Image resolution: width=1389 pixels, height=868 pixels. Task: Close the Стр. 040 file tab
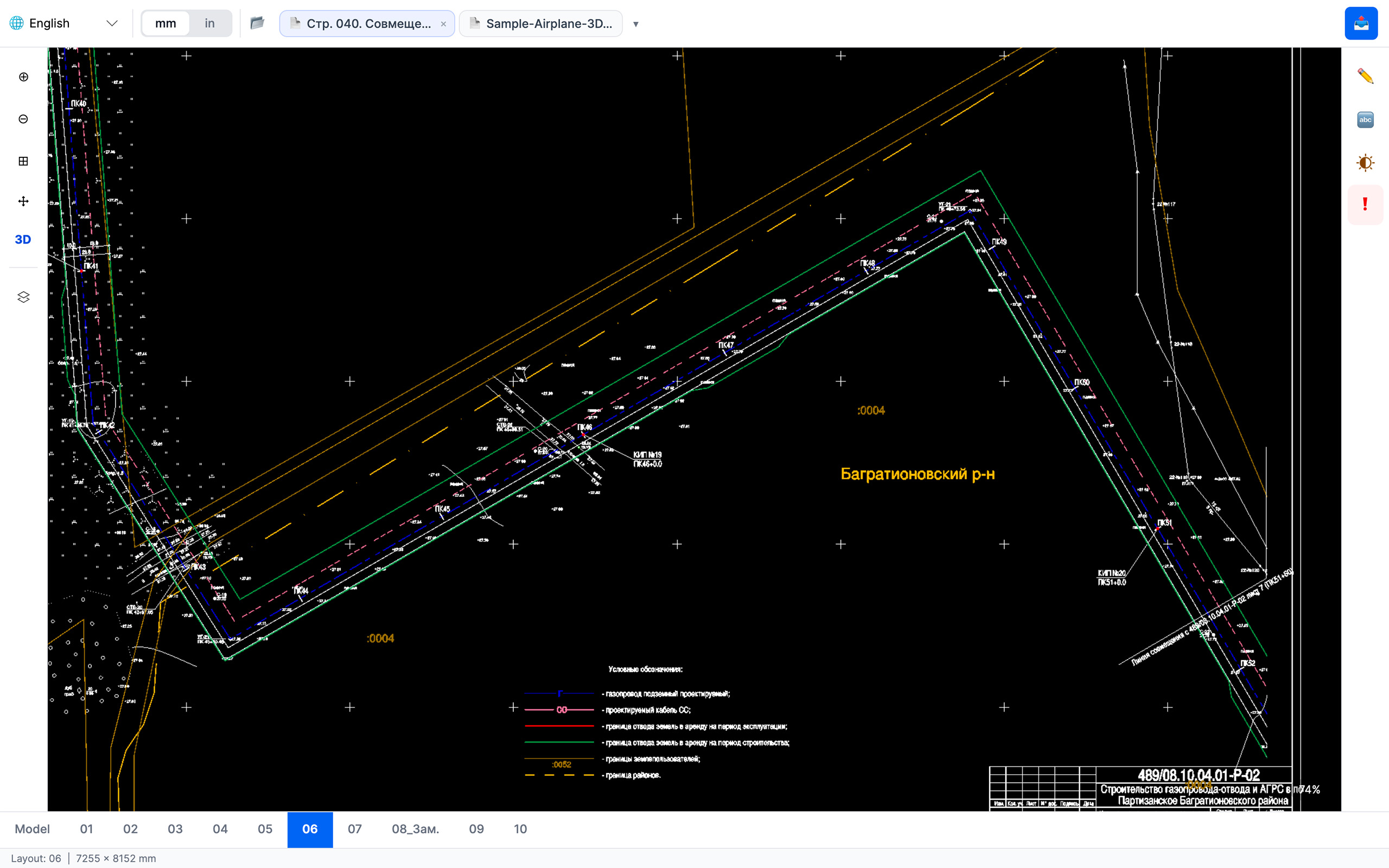(443, 23)
